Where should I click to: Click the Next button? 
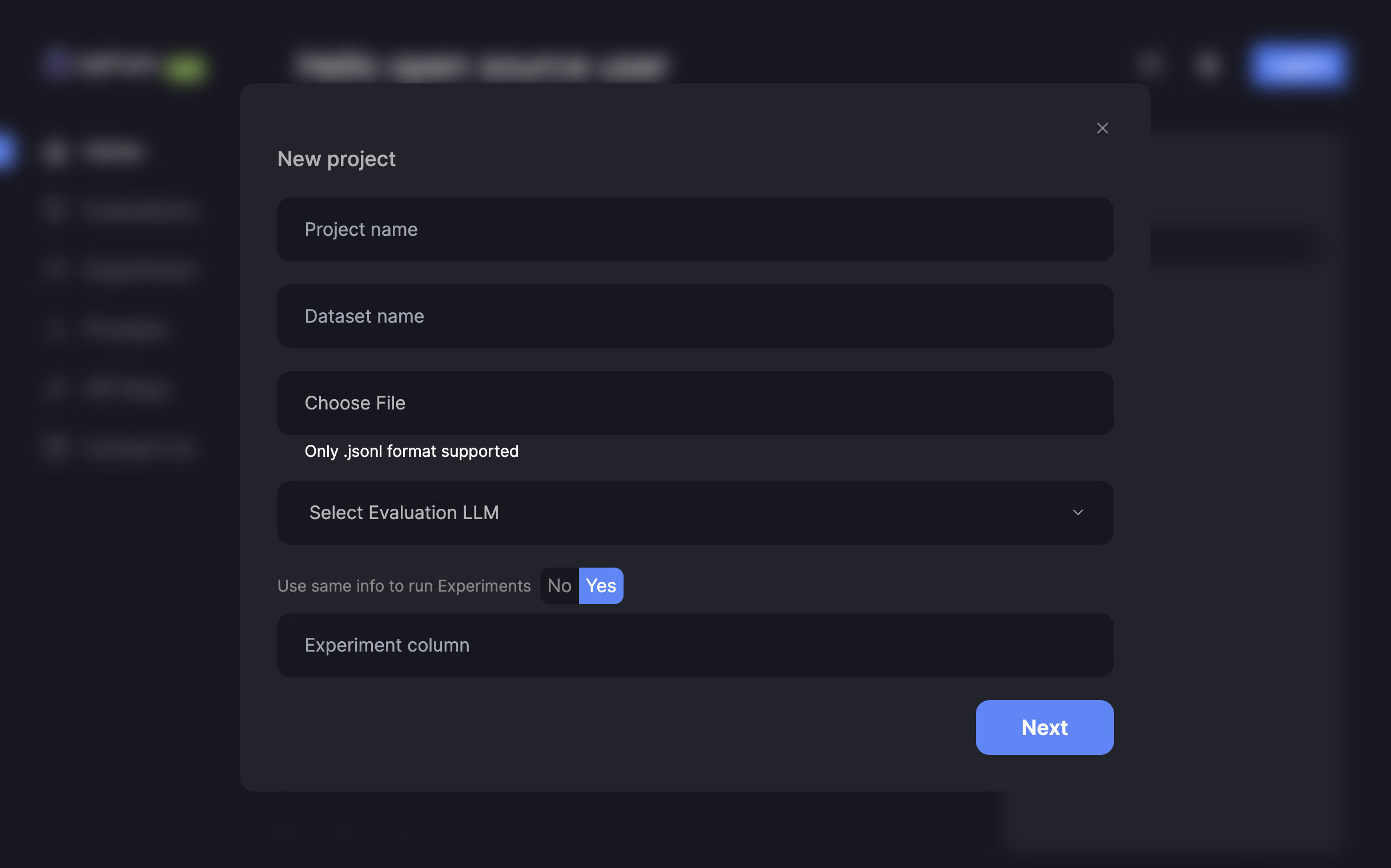tap(1044, 727)
